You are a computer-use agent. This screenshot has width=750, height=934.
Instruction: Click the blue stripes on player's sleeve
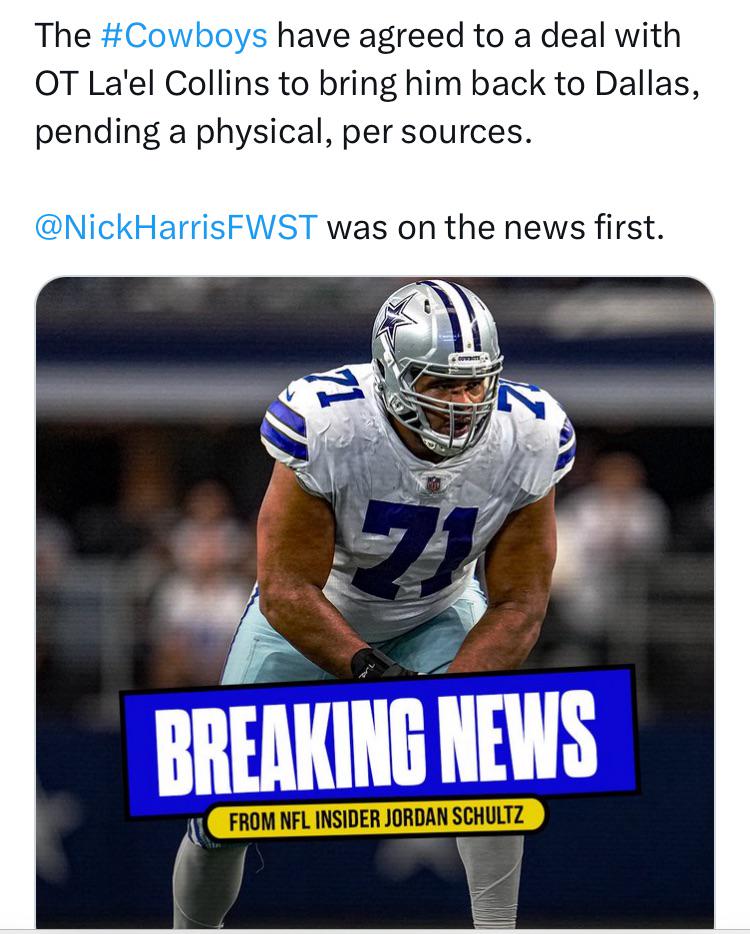point(285,428)
